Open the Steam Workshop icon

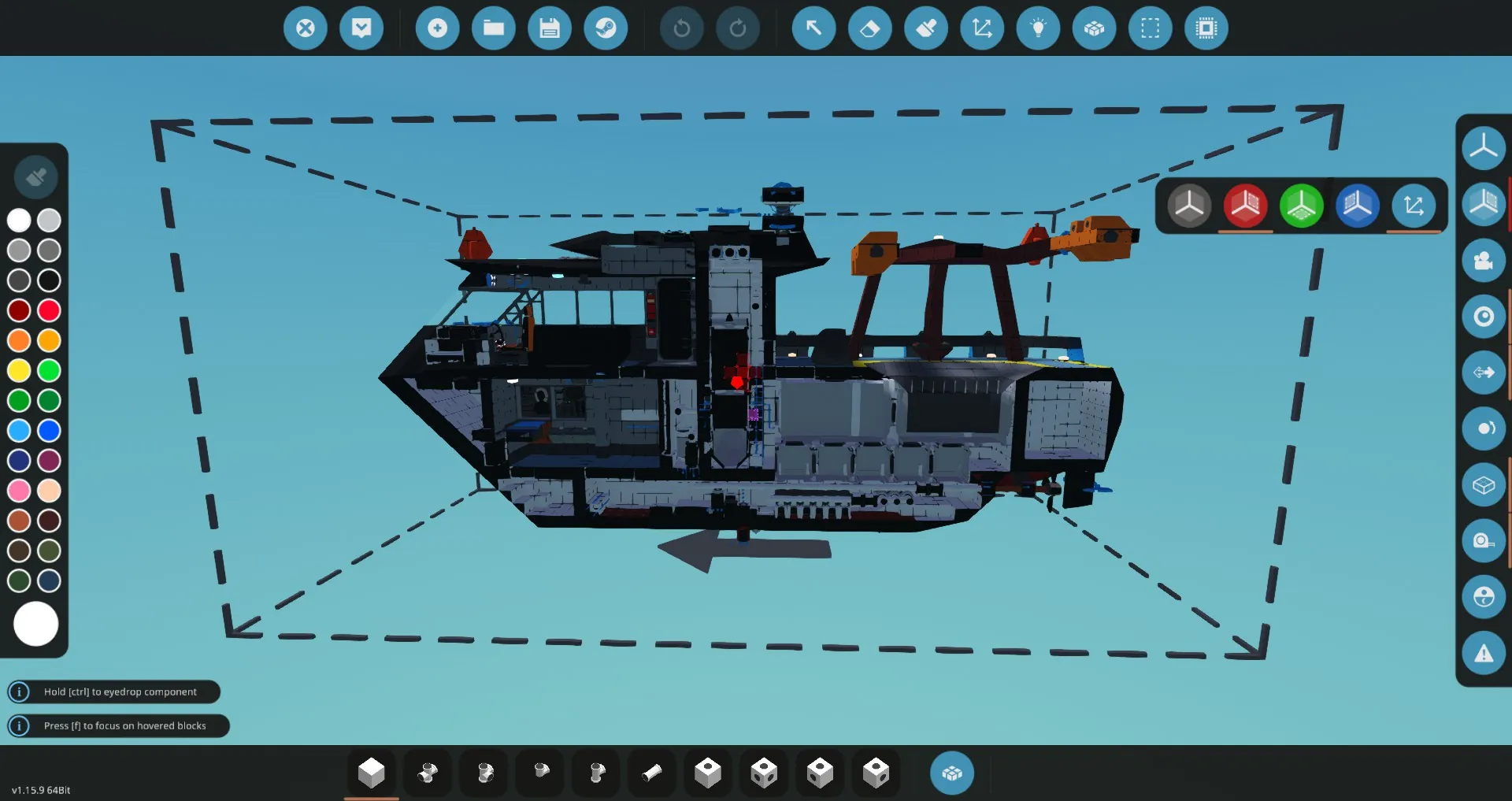click(x=605, y=28)
